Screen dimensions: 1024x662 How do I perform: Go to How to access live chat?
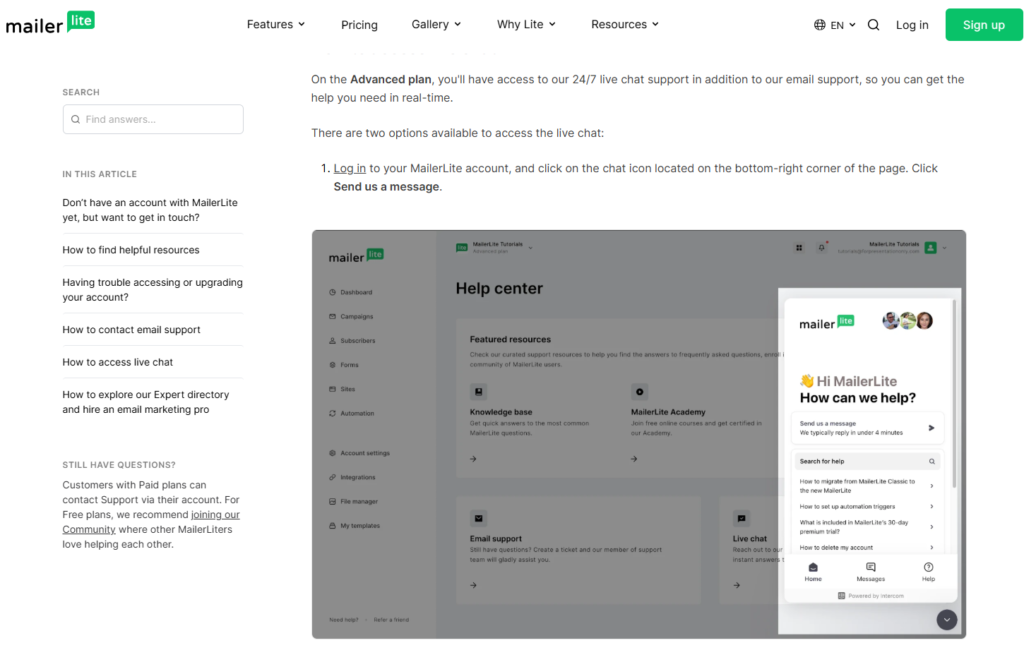coord(118,362)
